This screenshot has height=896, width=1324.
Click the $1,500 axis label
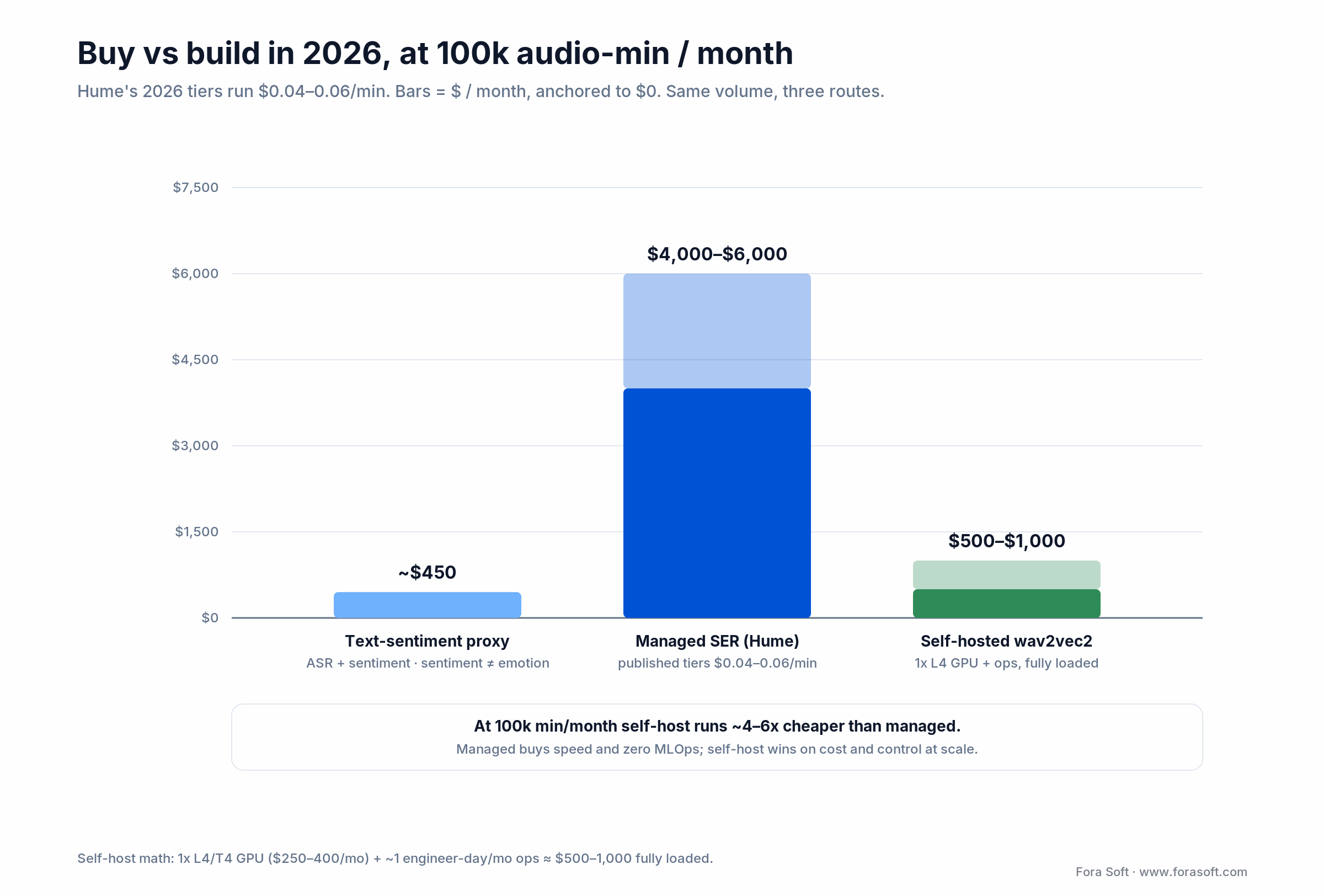(196, 531)
